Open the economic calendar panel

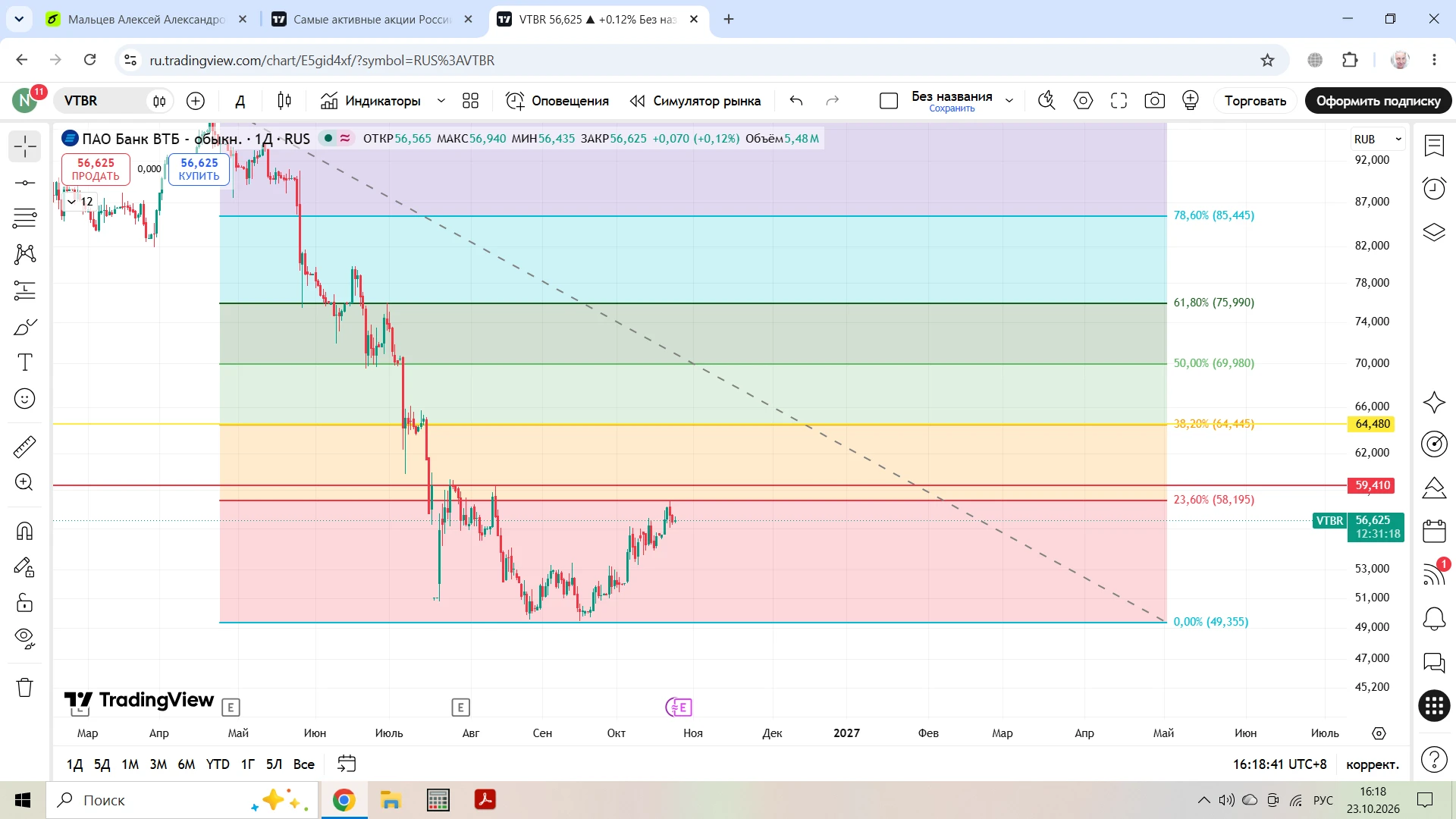click(1434, 531)
